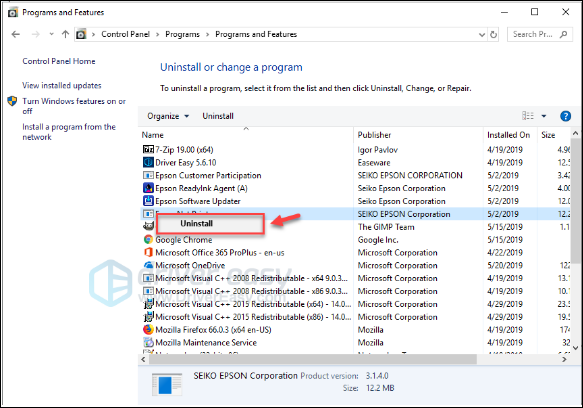This screenshot has width=583, height=408.
Task: Select the Mozilla Maintenance Service entry
Action: pos(206,343)
